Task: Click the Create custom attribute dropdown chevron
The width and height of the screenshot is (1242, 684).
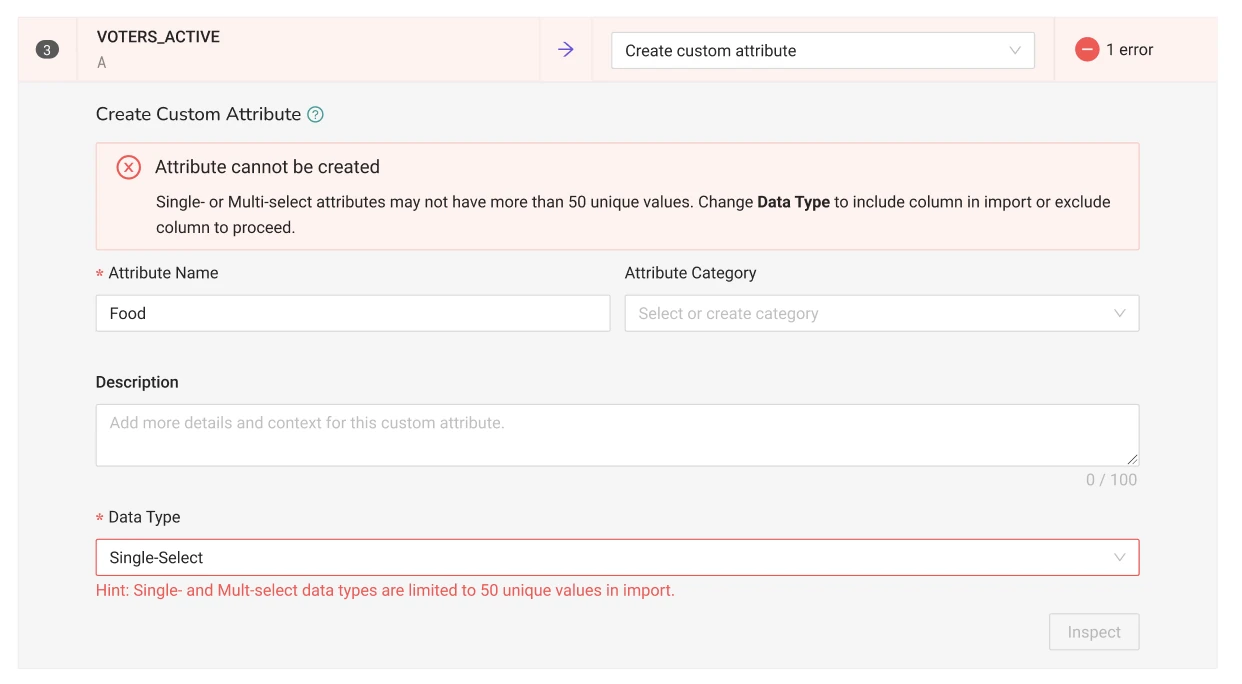Action: [x=1015, y=50]
